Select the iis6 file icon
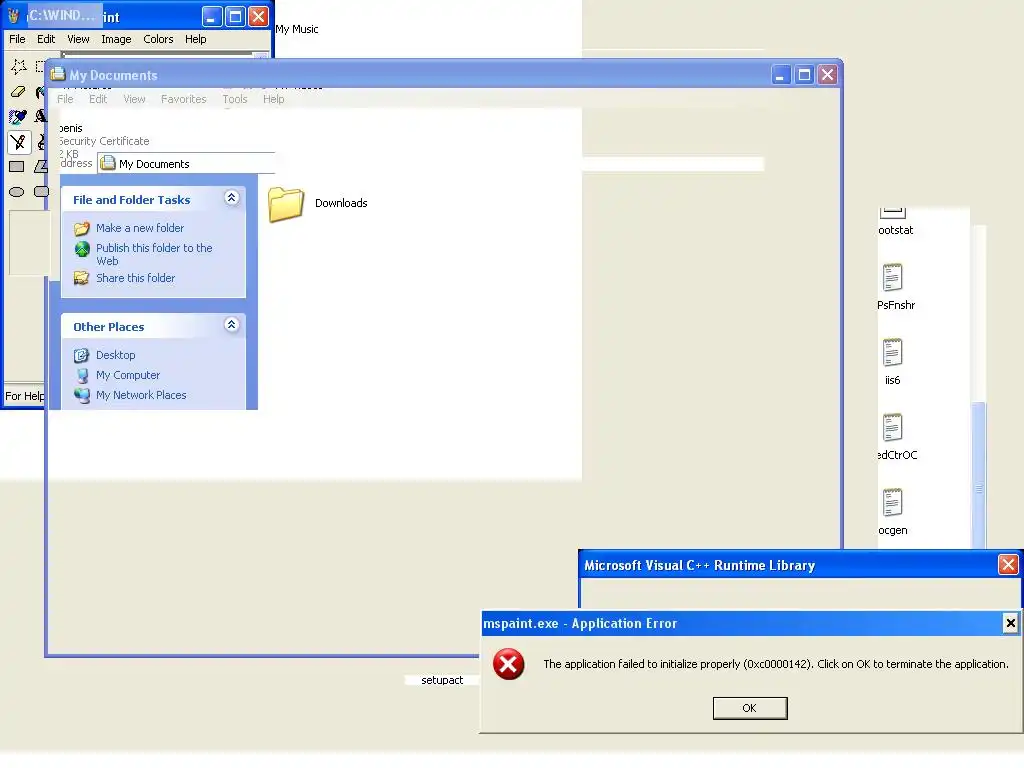This screenshot has width=1024, height=768. pos(892,353)
